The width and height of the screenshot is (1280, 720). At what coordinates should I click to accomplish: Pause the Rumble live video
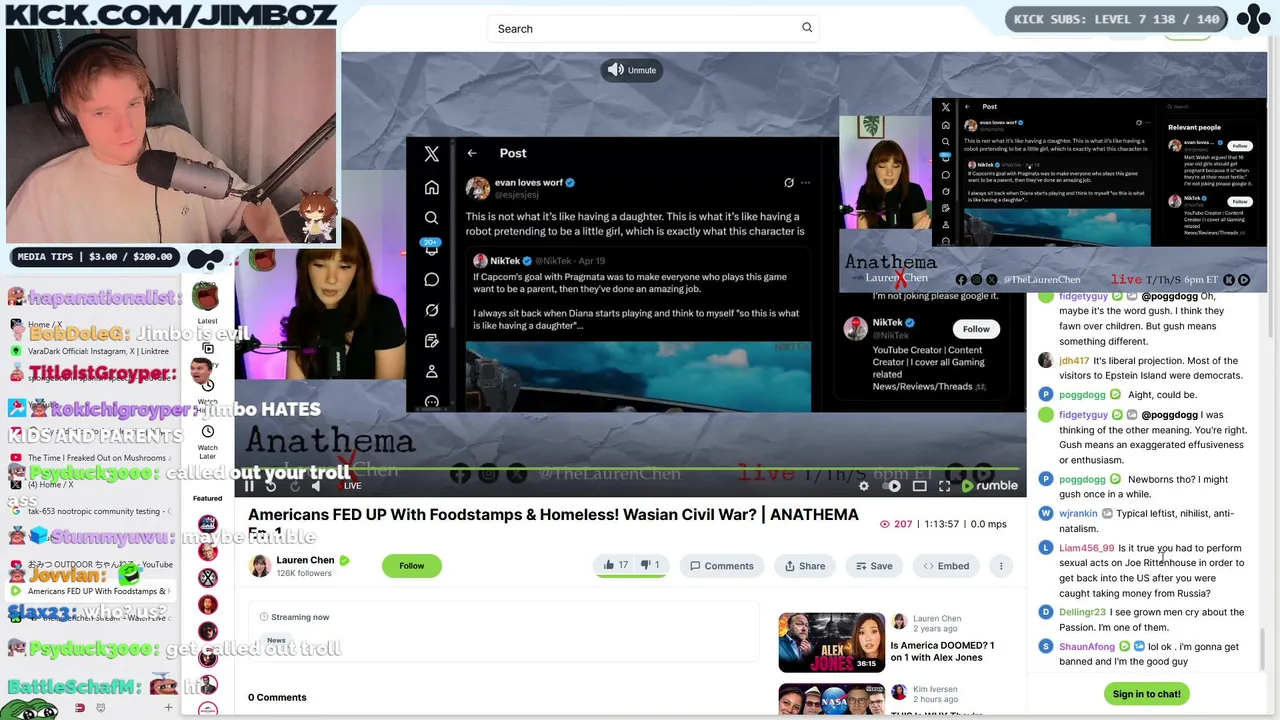(x=249, y=486)
